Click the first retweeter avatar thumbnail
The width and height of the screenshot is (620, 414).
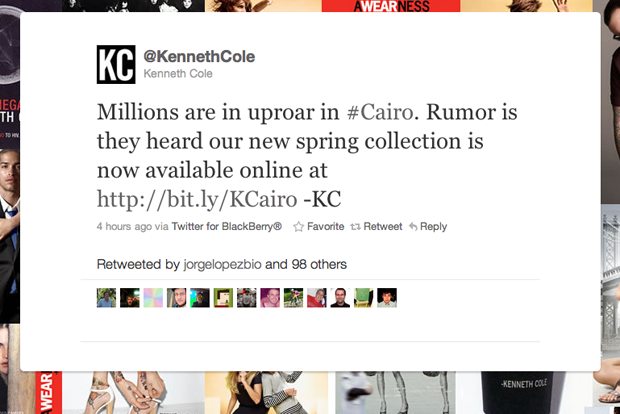click(x=106, y=298)
